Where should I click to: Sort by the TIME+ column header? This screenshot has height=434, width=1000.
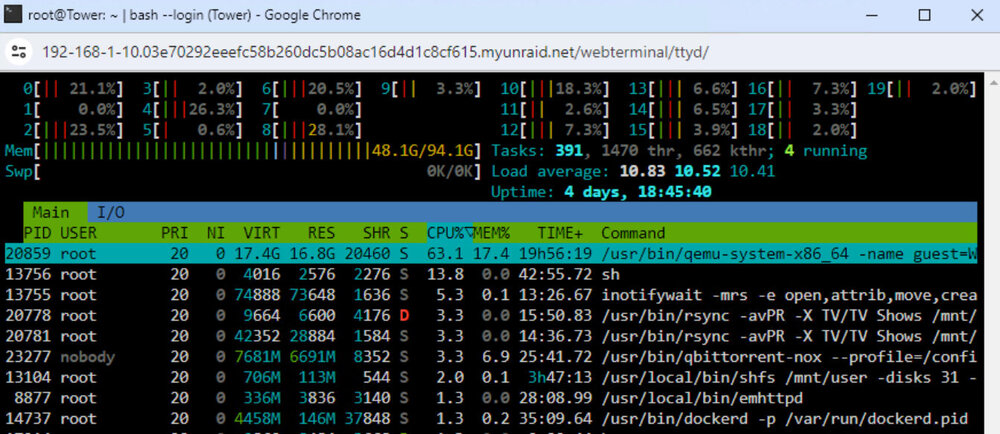(561, 233)
